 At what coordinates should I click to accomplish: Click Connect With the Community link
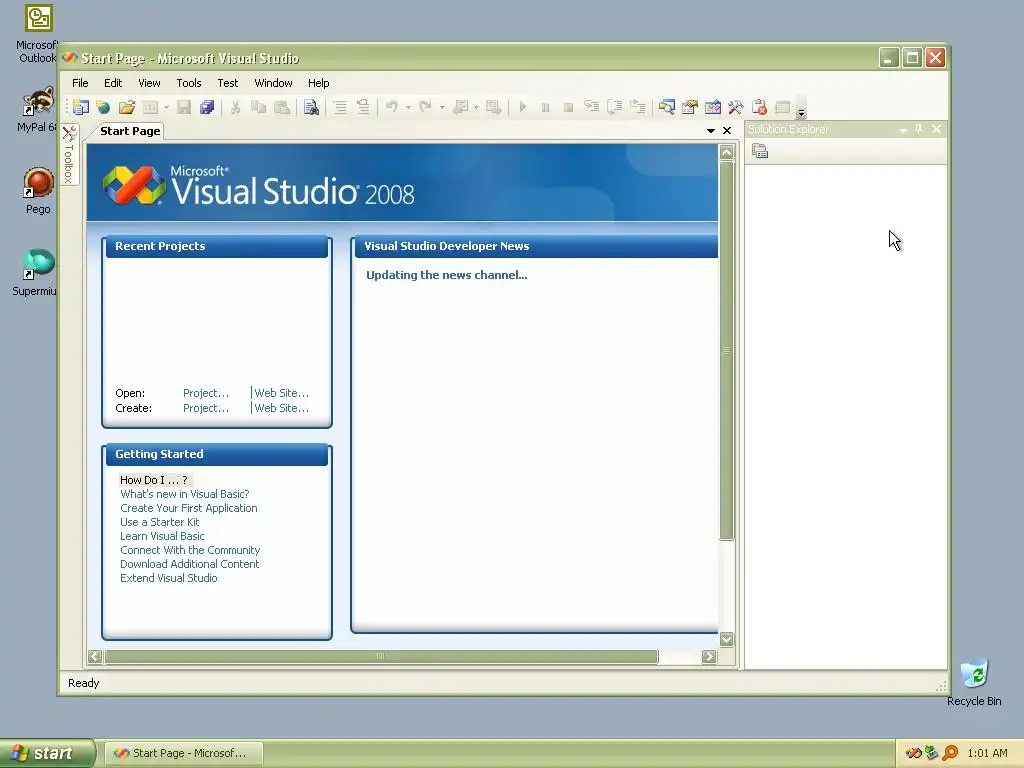pos(190,551)
